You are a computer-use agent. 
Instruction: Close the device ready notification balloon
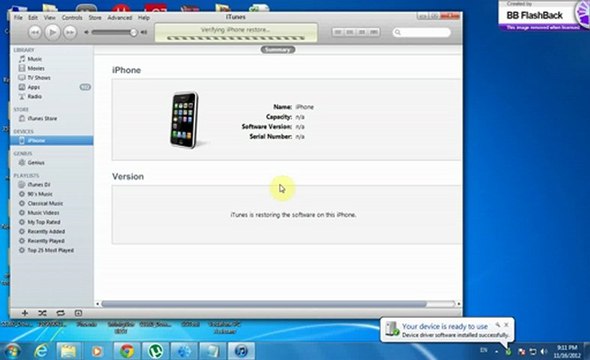(x=506, y=324)
